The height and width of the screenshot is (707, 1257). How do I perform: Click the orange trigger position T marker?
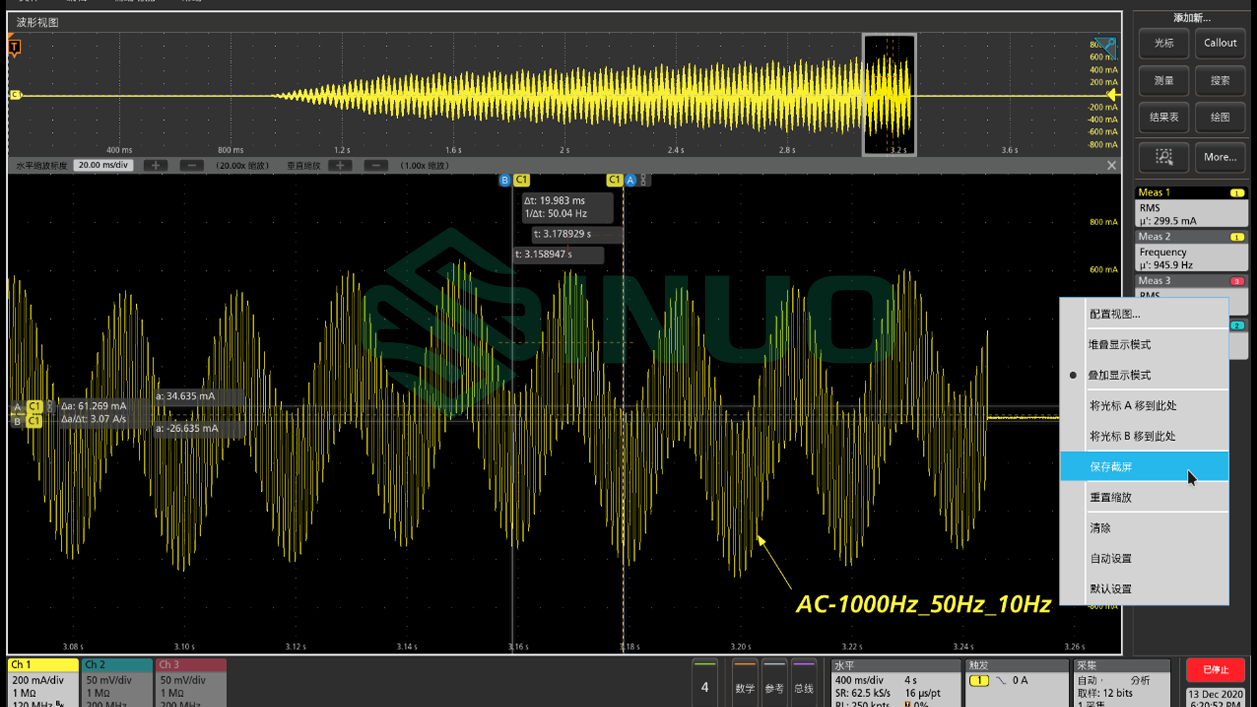(x=14, y=47)
